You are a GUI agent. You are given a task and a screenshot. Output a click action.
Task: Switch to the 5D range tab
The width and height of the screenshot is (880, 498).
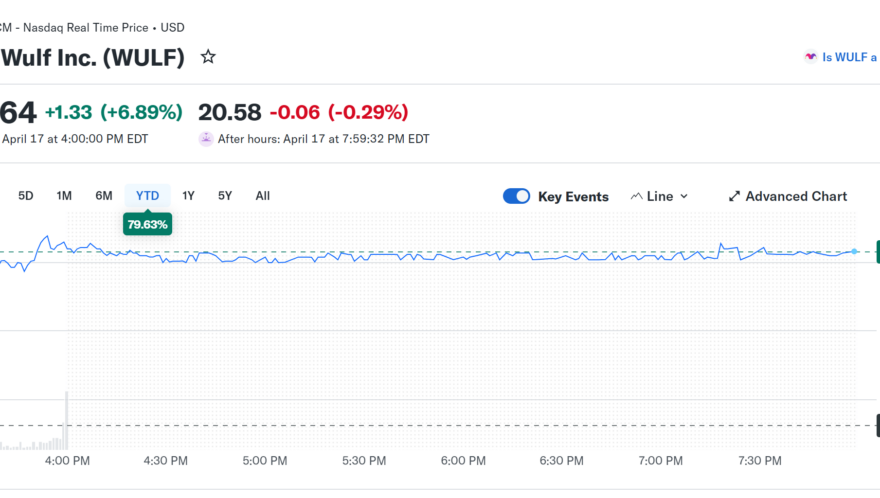[26, 196]
